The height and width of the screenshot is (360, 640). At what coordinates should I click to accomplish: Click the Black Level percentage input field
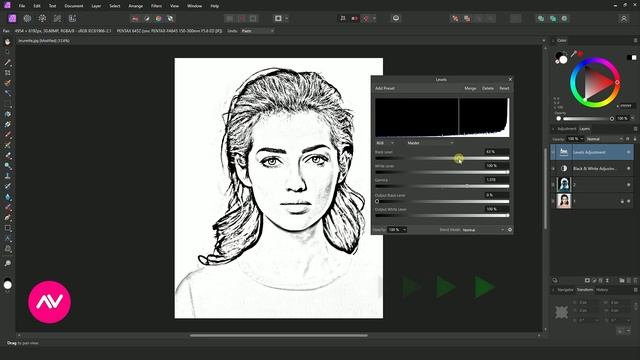point(497,151)
